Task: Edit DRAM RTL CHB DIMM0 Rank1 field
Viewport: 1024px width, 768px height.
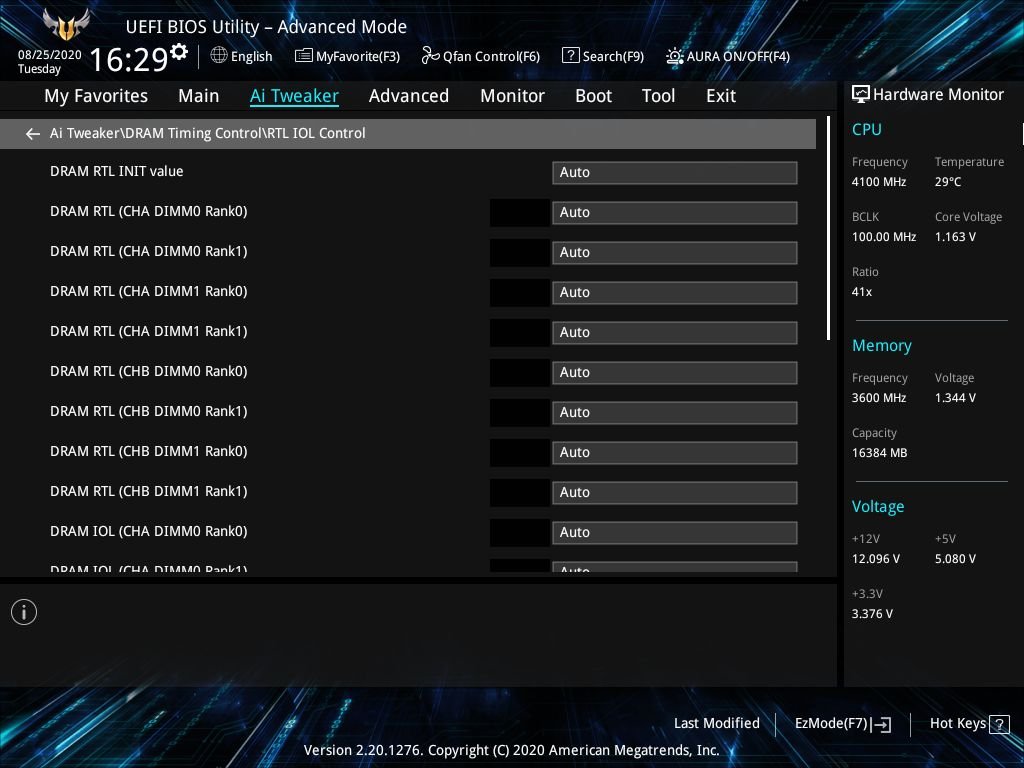Action: coord(675,412)
